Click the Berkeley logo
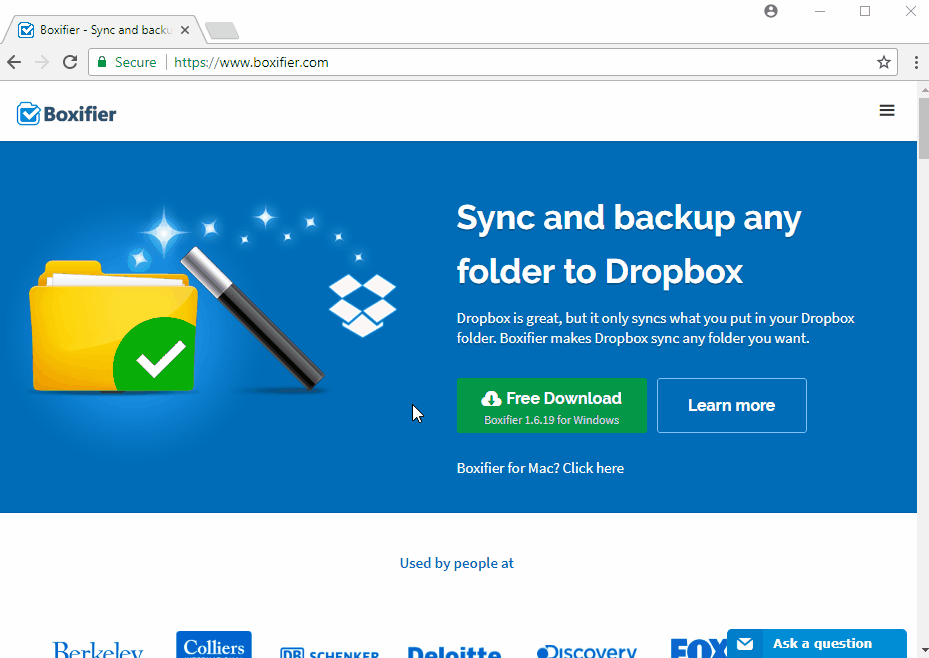 coord(98,650)
